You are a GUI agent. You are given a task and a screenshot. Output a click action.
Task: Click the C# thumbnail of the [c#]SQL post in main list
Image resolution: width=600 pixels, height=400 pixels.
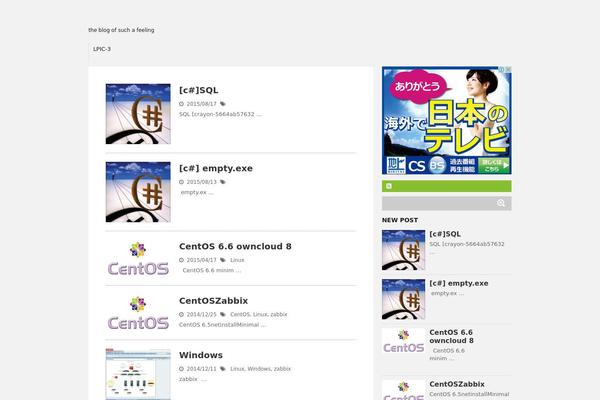(x=138, y=114)
